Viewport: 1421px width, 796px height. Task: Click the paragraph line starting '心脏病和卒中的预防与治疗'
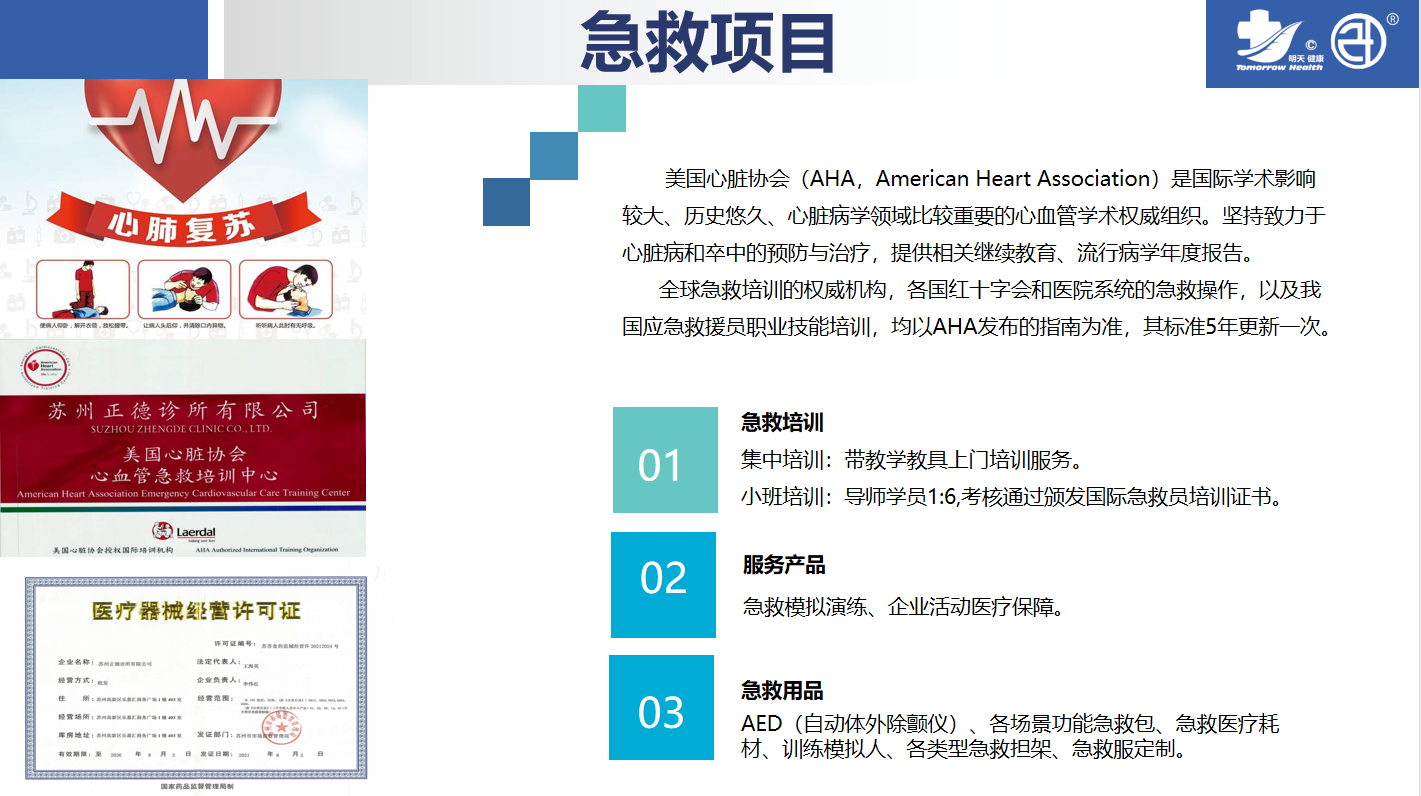click(x=938, y=251)
